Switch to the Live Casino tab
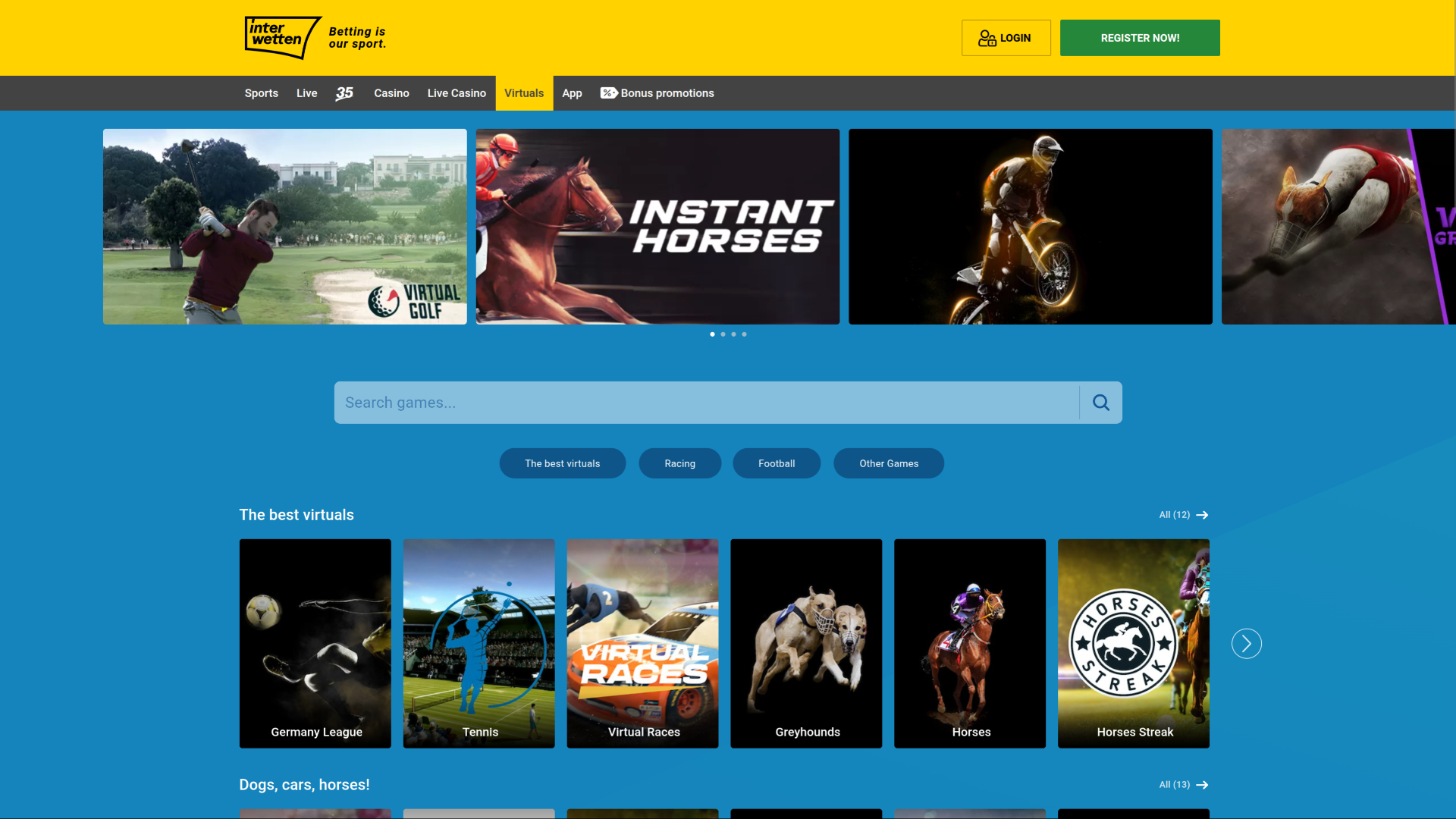The image size is (1456, 819). point(456,93)
